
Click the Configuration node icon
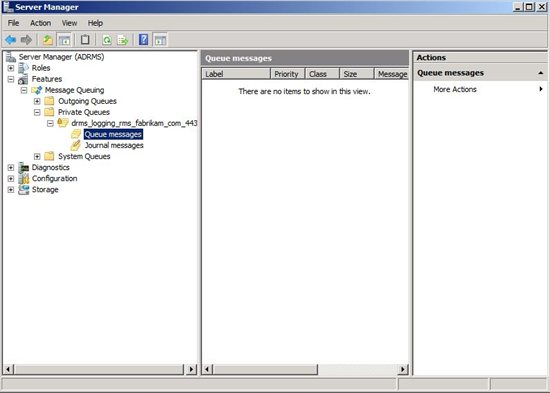24,178
